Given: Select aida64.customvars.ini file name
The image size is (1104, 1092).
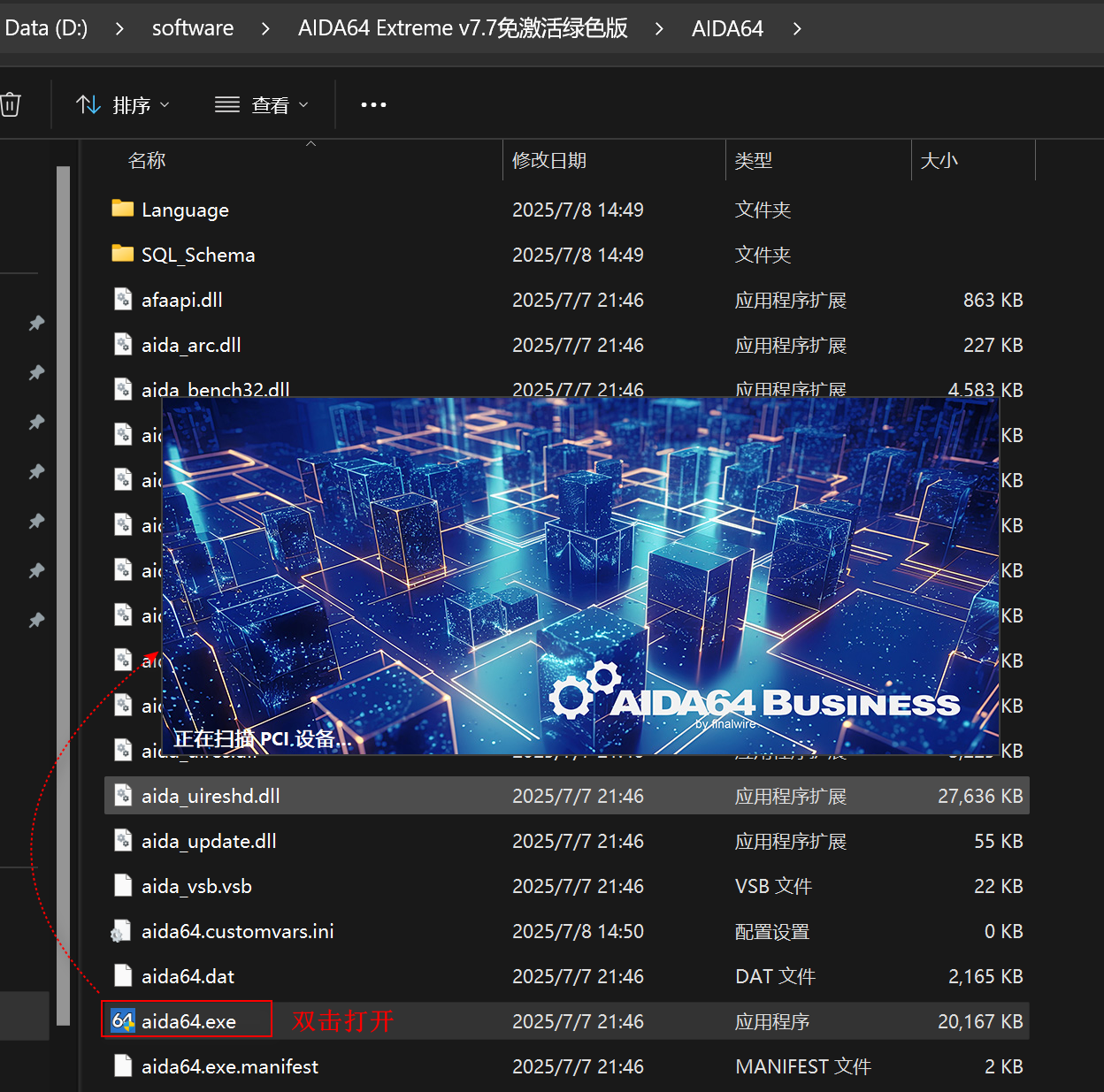Looking at the screenshot, I should pyautogui.click(x=238, y=931).
